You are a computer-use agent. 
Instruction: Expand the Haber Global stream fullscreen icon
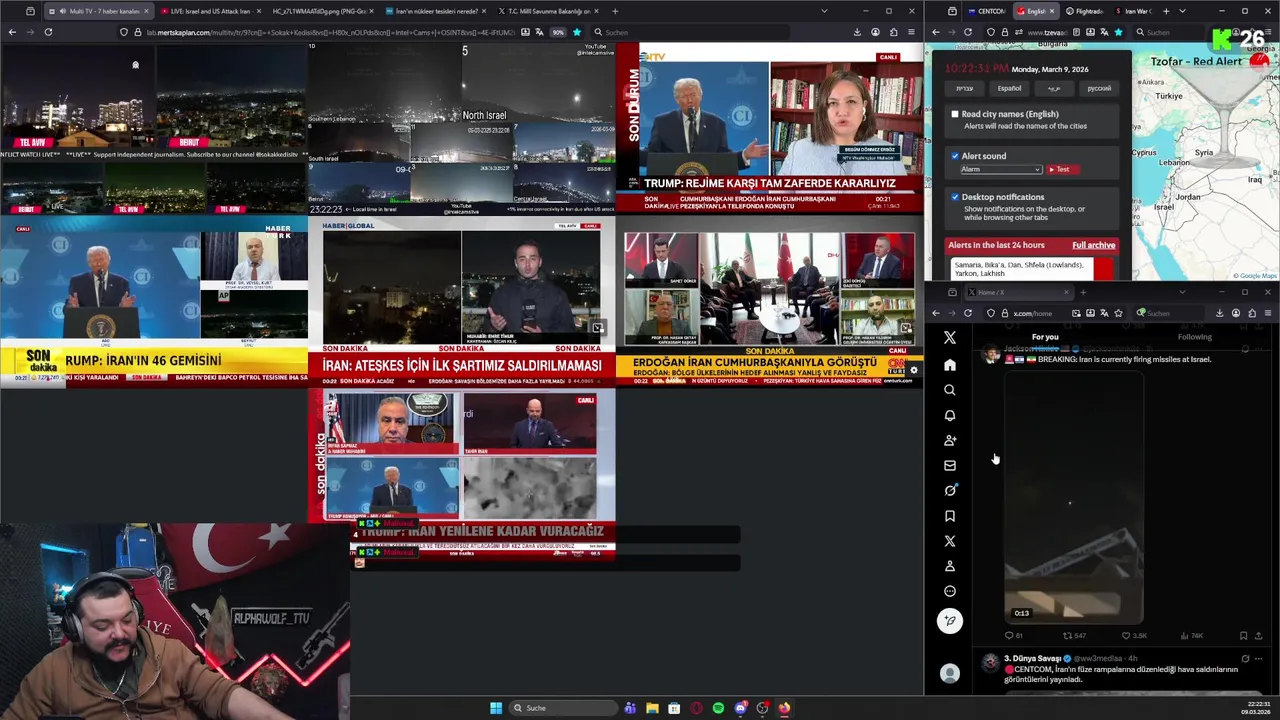point(597,327)
